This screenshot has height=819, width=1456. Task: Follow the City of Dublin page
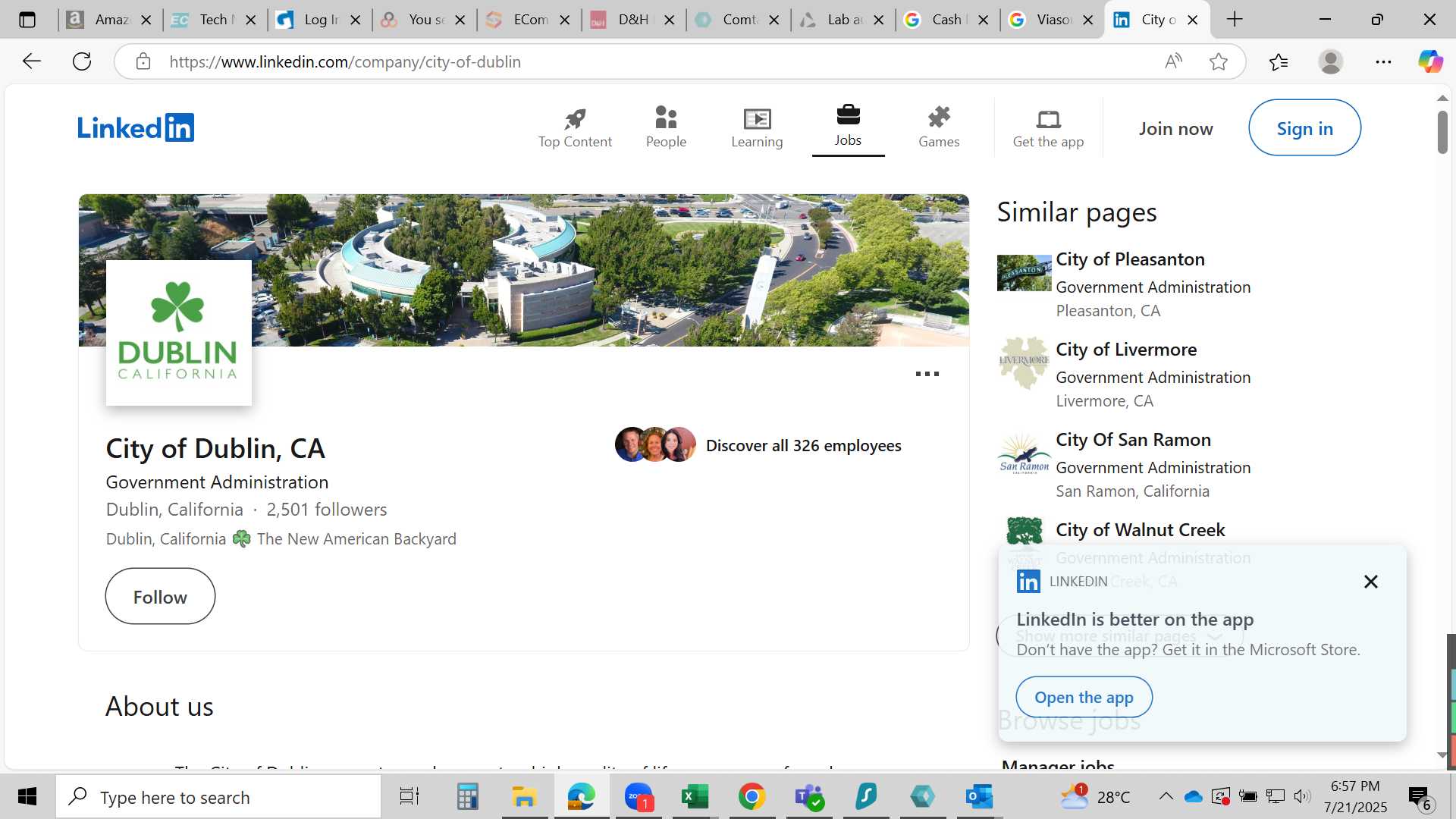coord(160,597)
